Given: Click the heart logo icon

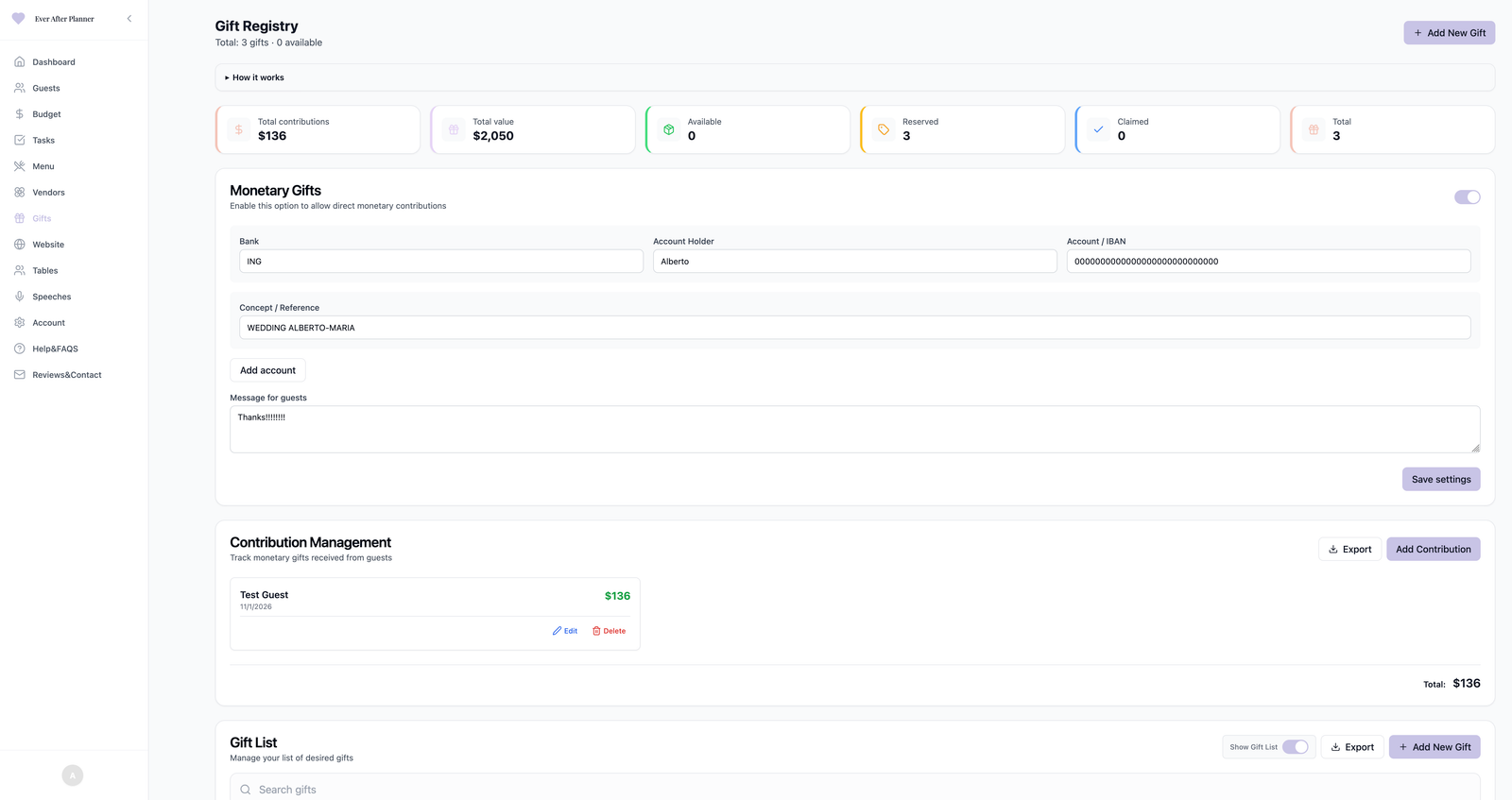Looking at the screenshot, I should click(18, 19).
